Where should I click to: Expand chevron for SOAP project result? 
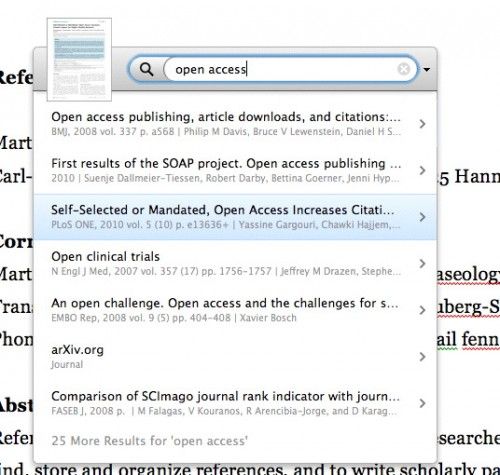pos(422,170)
